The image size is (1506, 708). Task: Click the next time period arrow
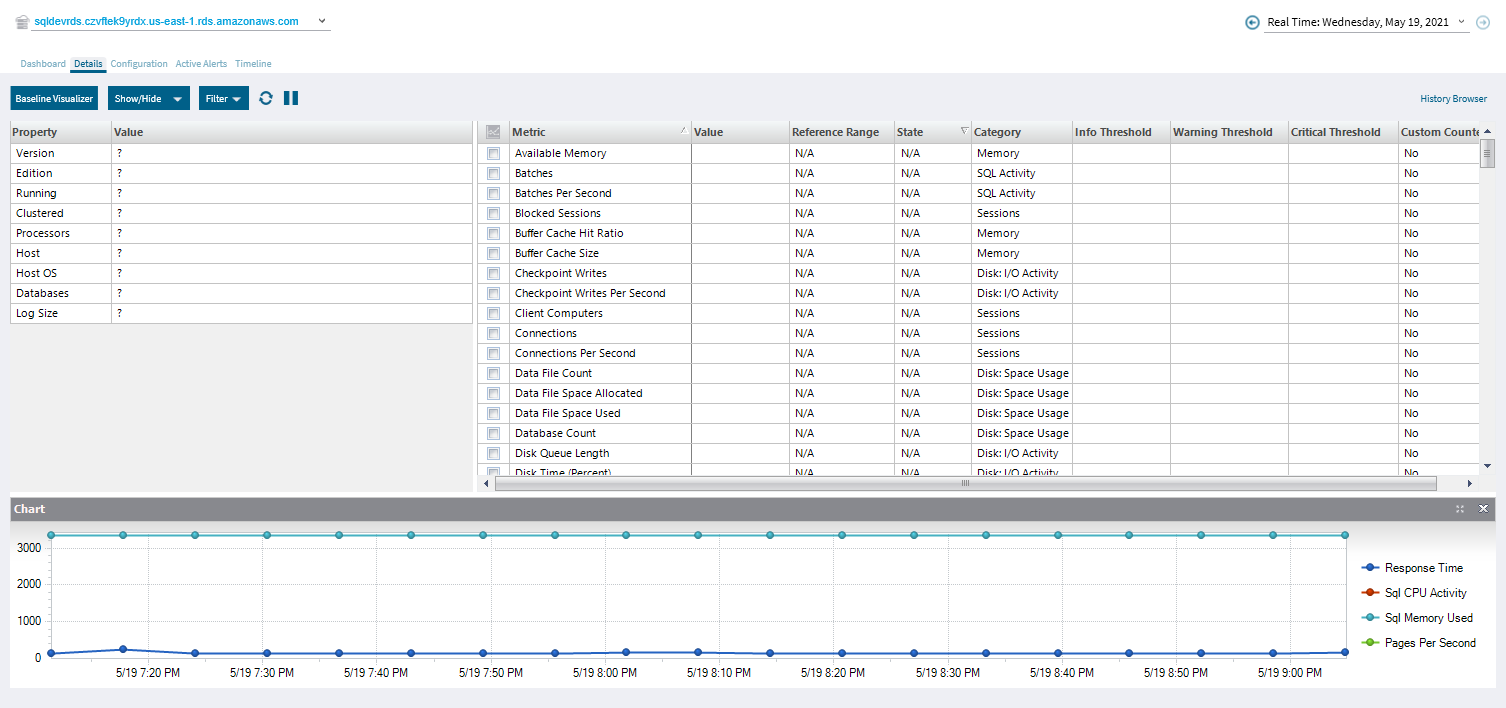tap(1483, 22)
